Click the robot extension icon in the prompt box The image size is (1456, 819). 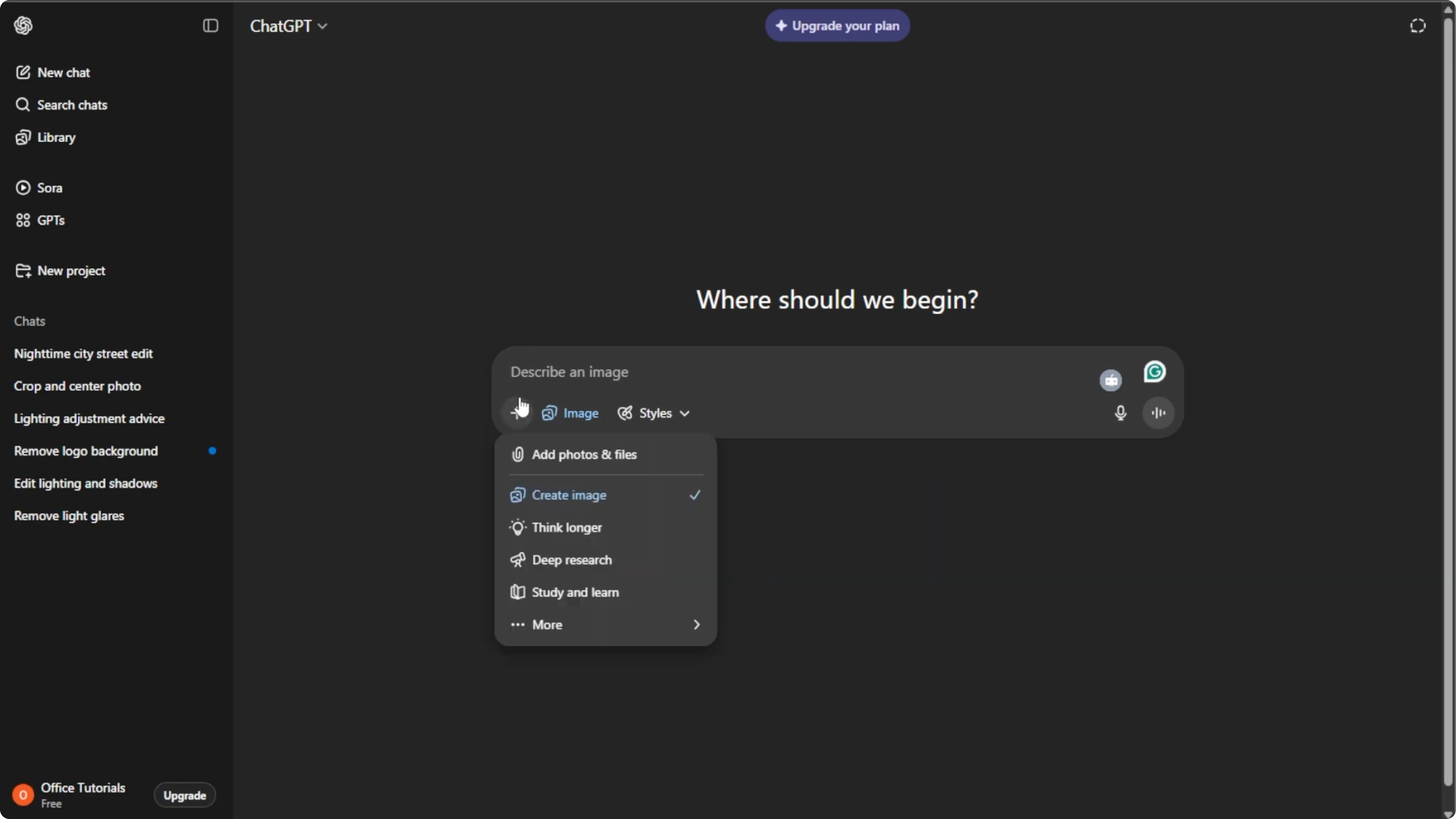(1111, 380)
